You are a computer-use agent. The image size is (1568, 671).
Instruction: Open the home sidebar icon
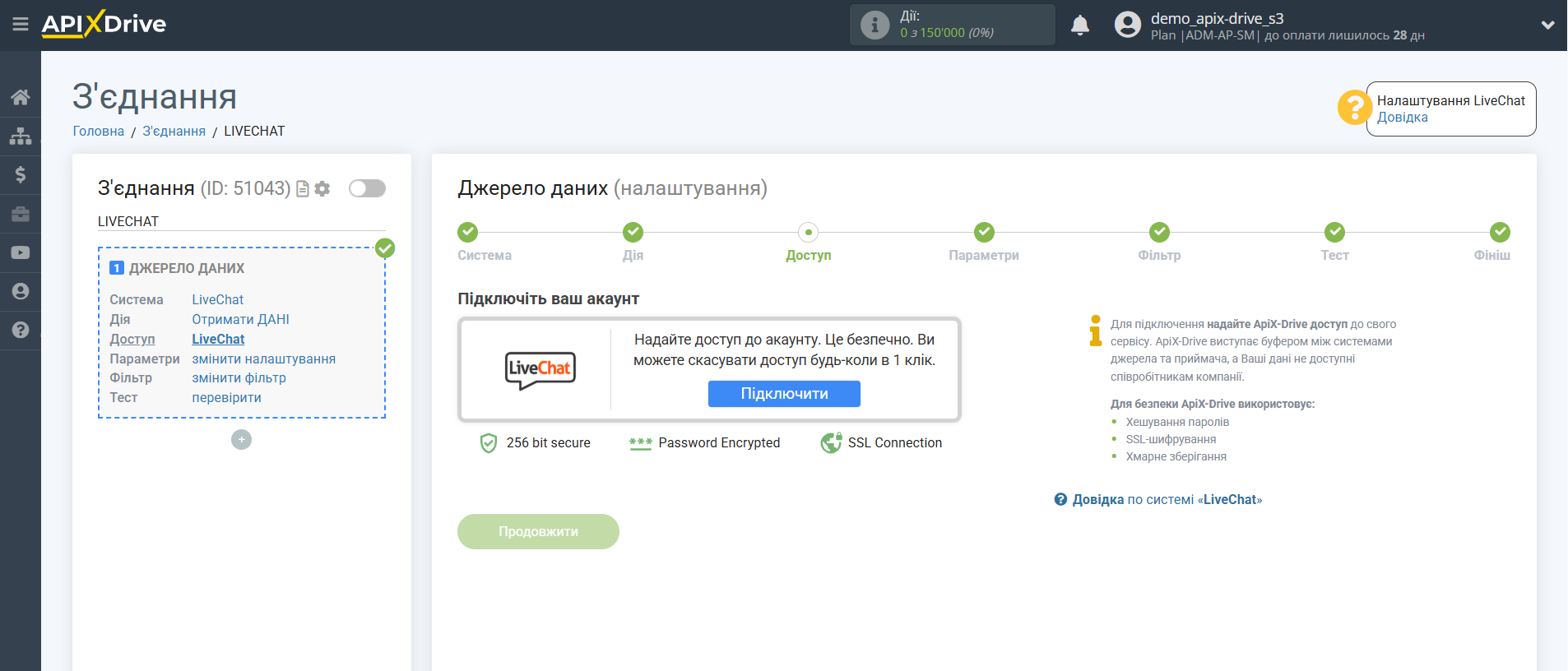pyautogui.click(x=21, y=97)
